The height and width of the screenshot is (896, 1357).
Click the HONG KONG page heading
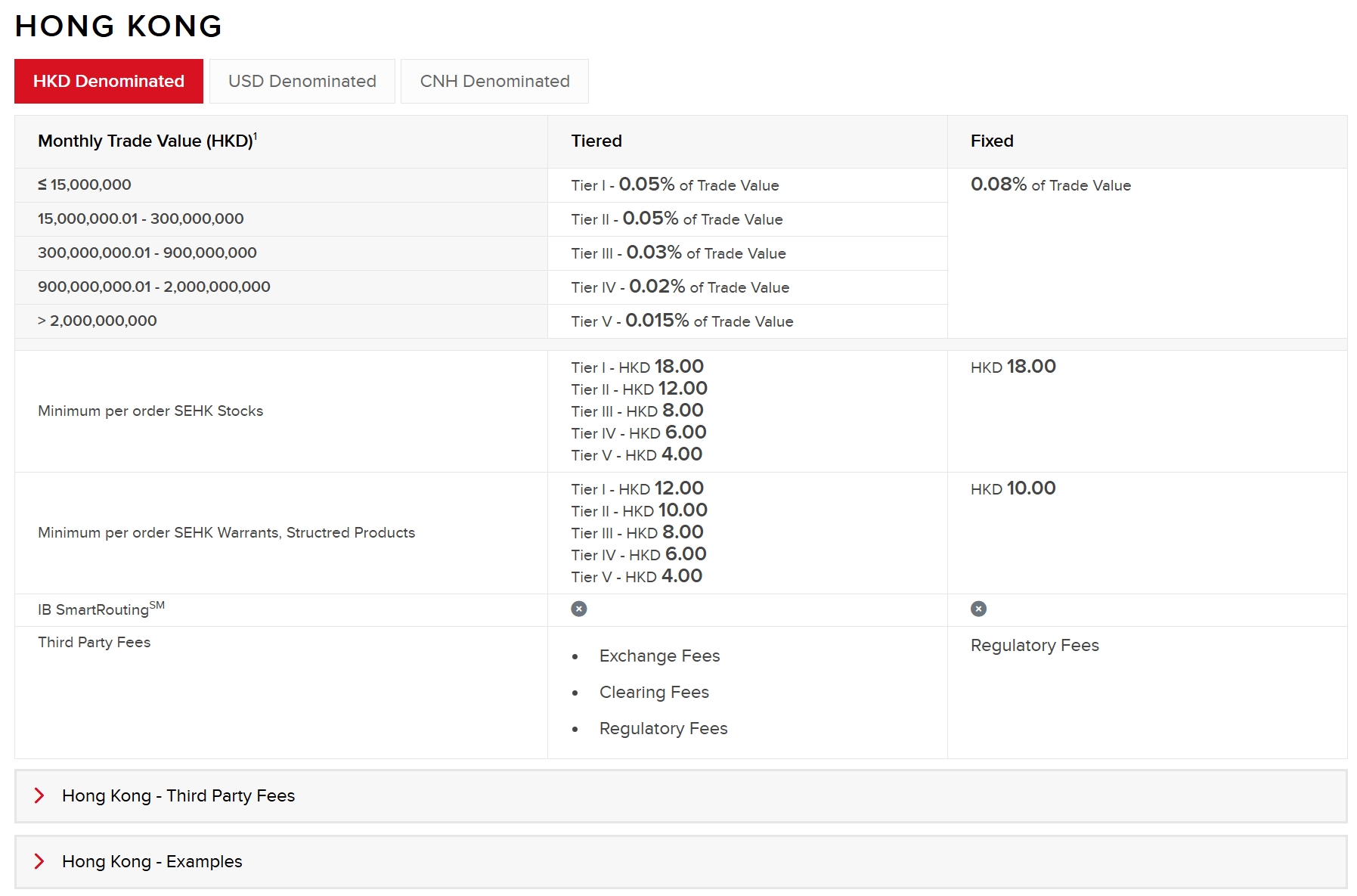click(x=118, y=26)
